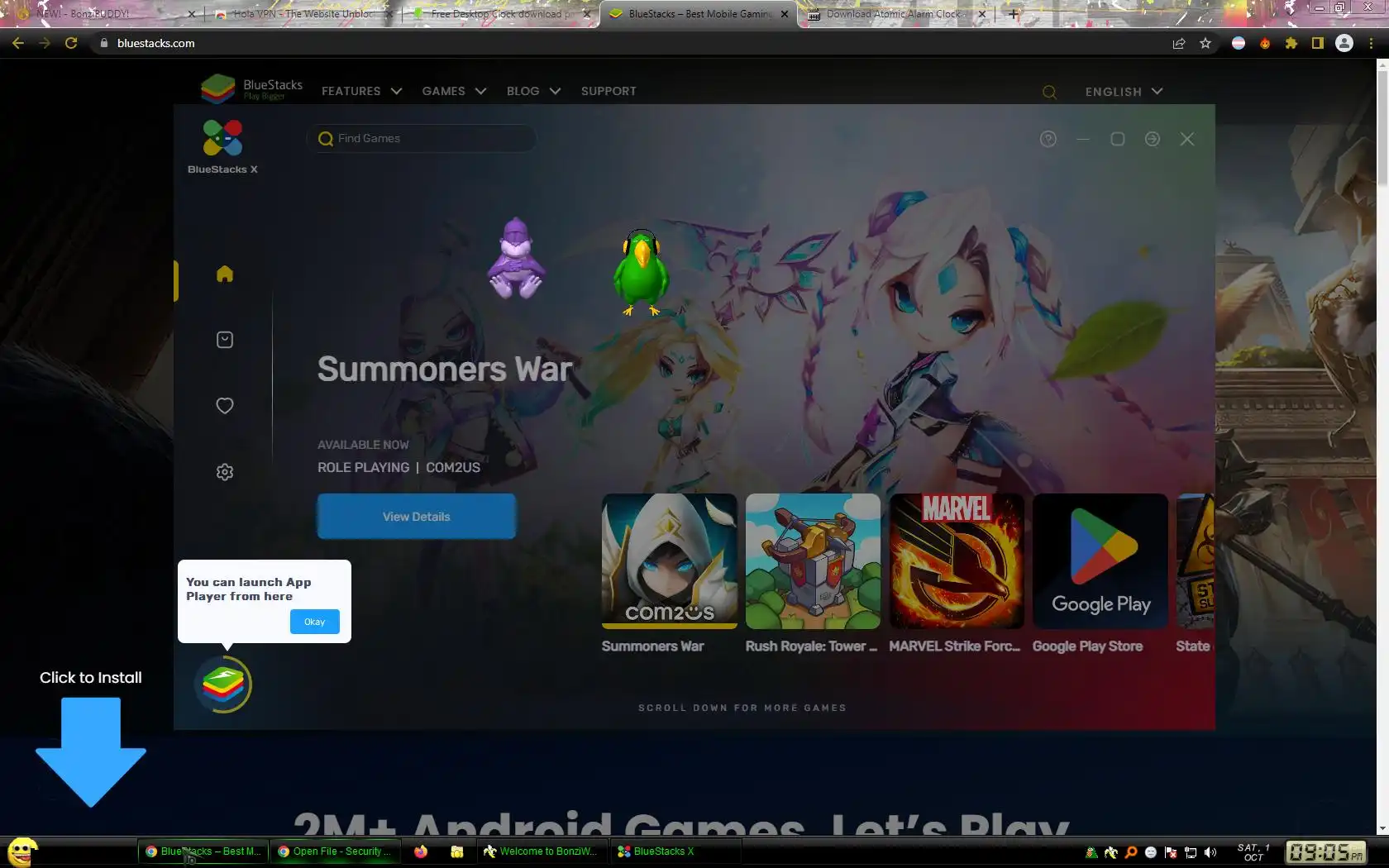
Task: Click the browser back arrow
Action: click(x=18, y=43)
